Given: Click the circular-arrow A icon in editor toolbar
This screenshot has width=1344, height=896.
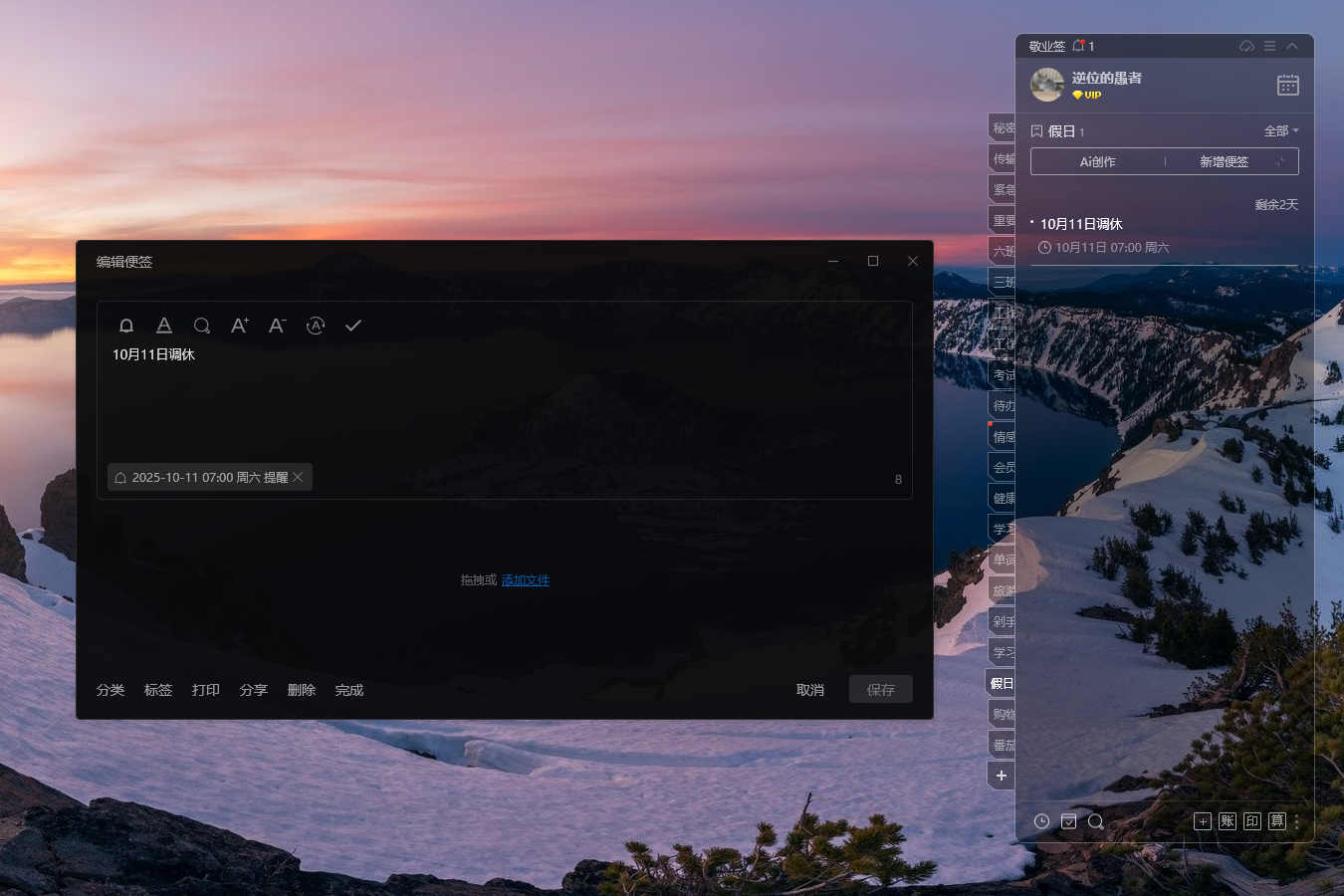Looking at the screenshot, I should point(316,326).
